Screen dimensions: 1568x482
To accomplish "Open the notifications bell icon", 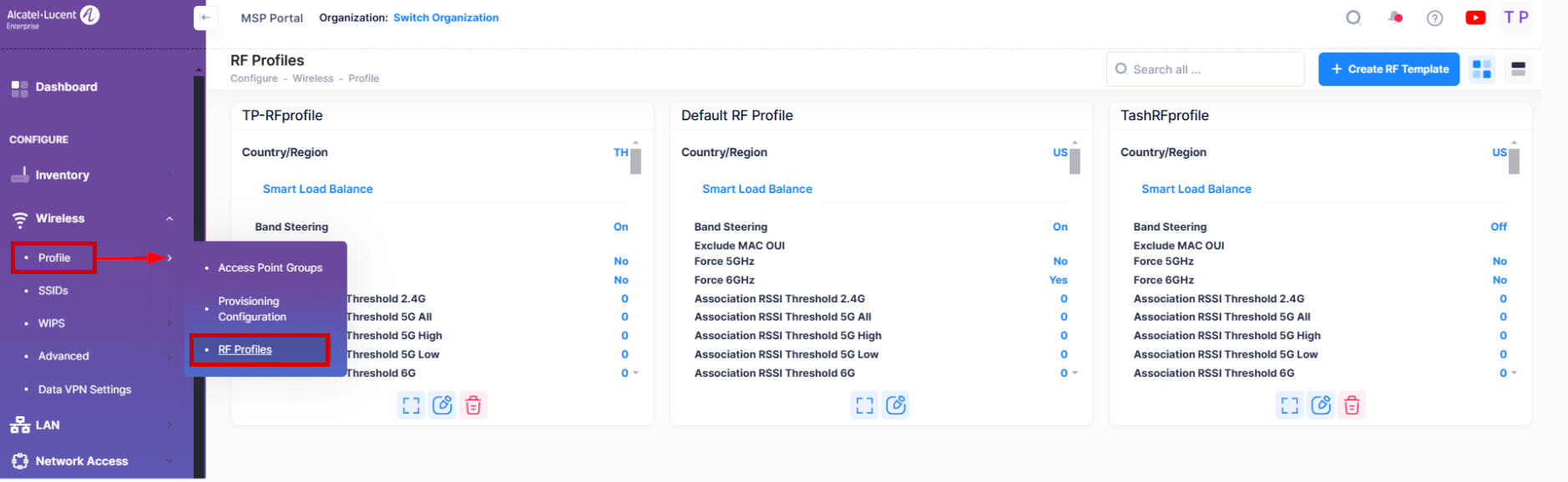I will [1395, 18].
